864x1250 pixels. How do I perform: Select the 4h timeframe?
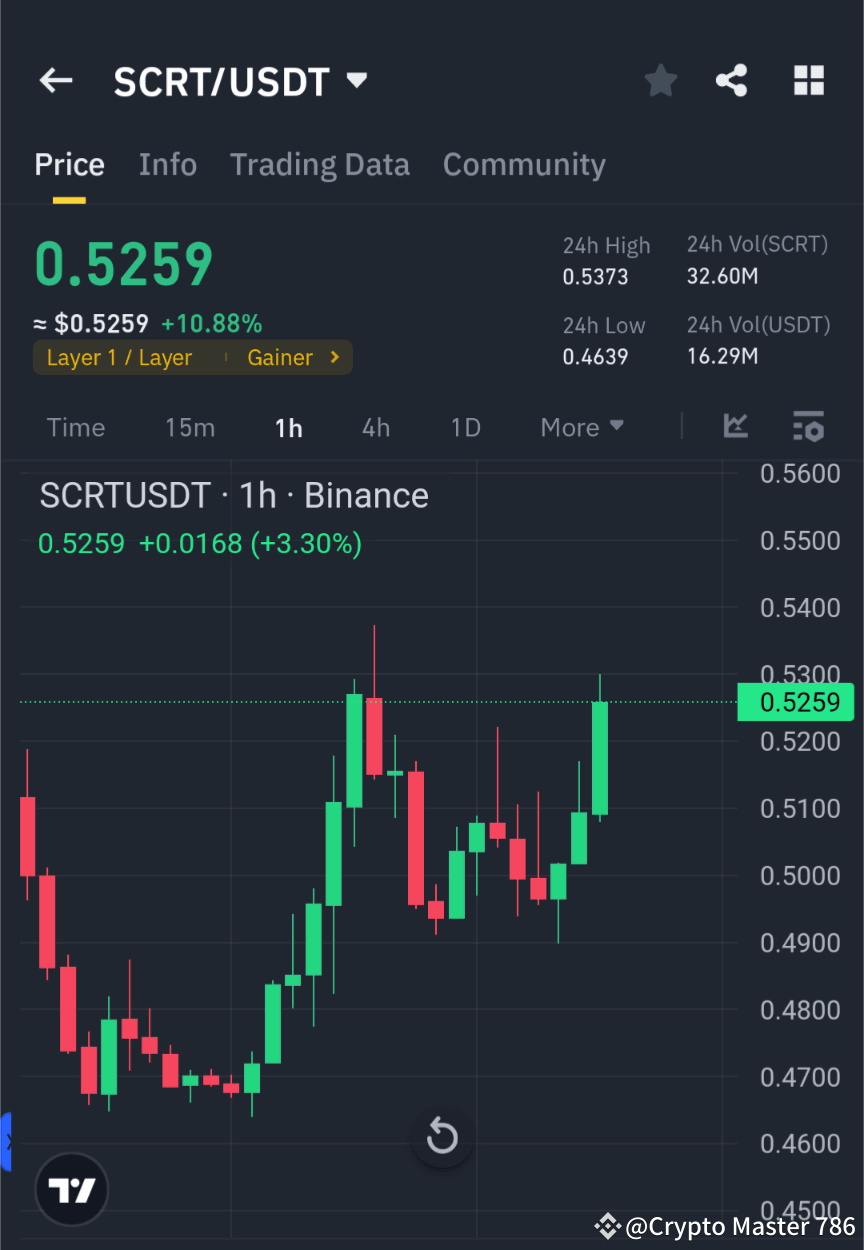point(375,427)
